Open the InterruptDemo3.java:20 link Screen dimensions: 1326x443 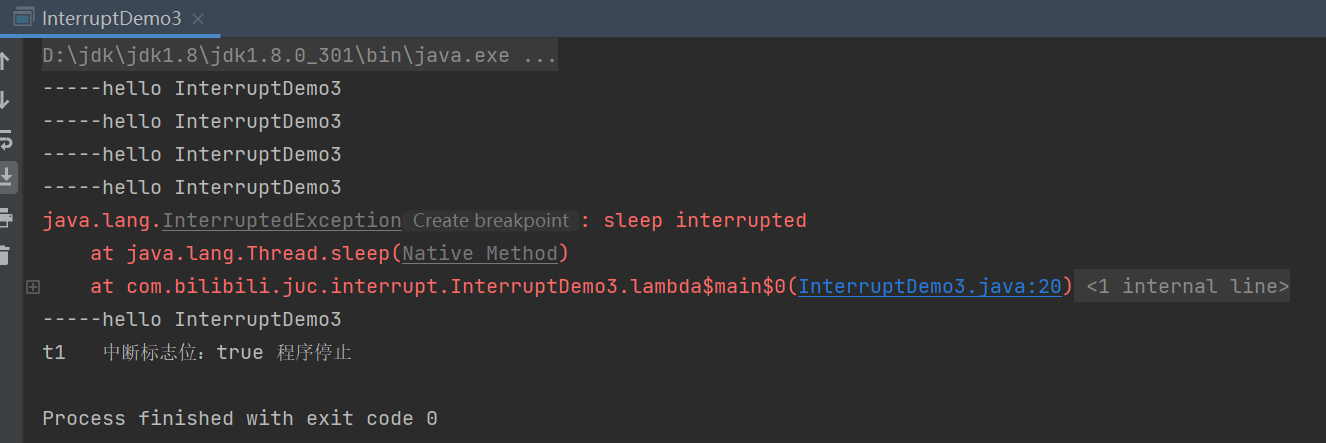tap(929, 287)
